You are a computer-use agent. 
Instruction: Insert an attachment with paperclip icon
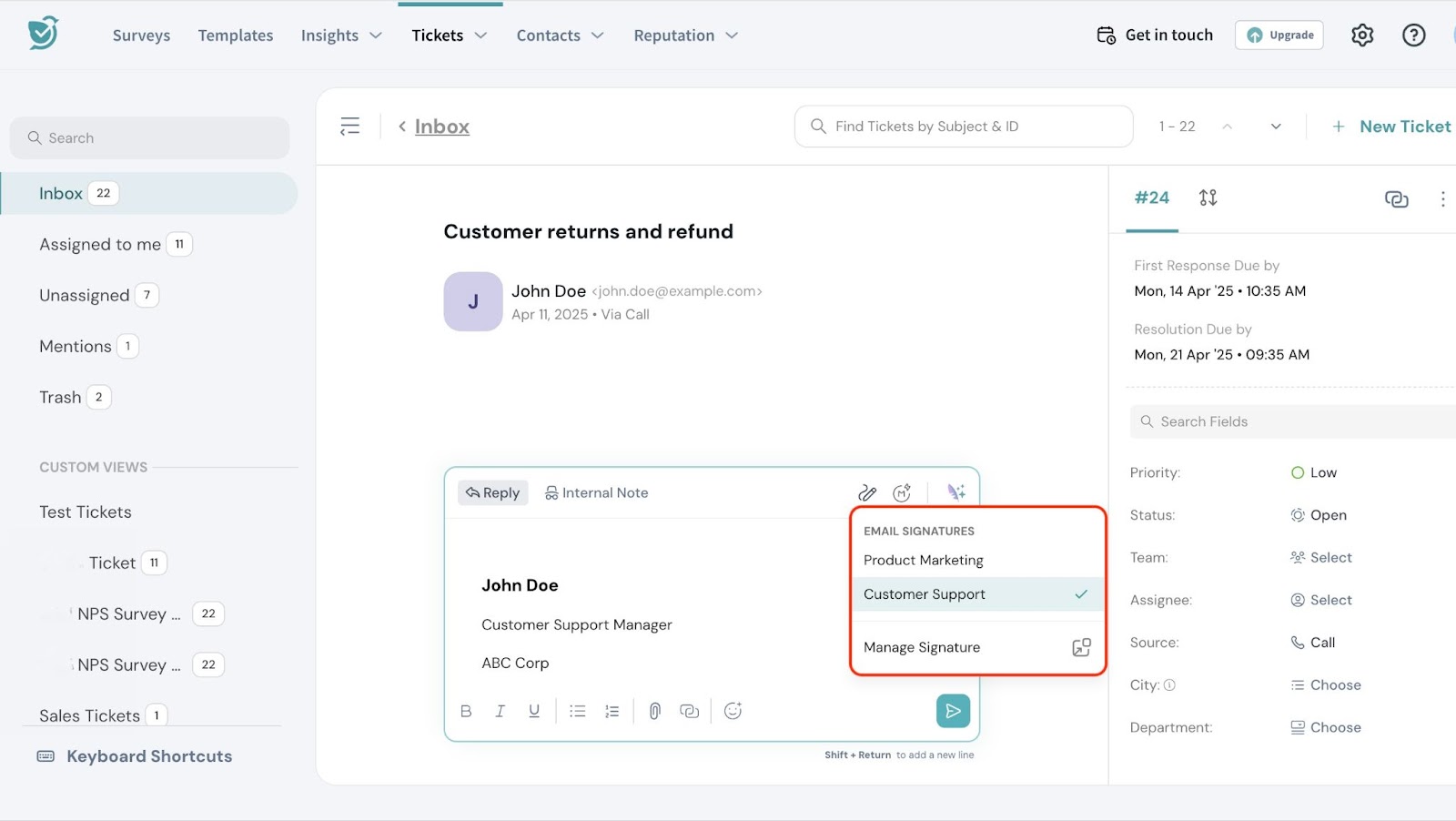click(654, 711)
